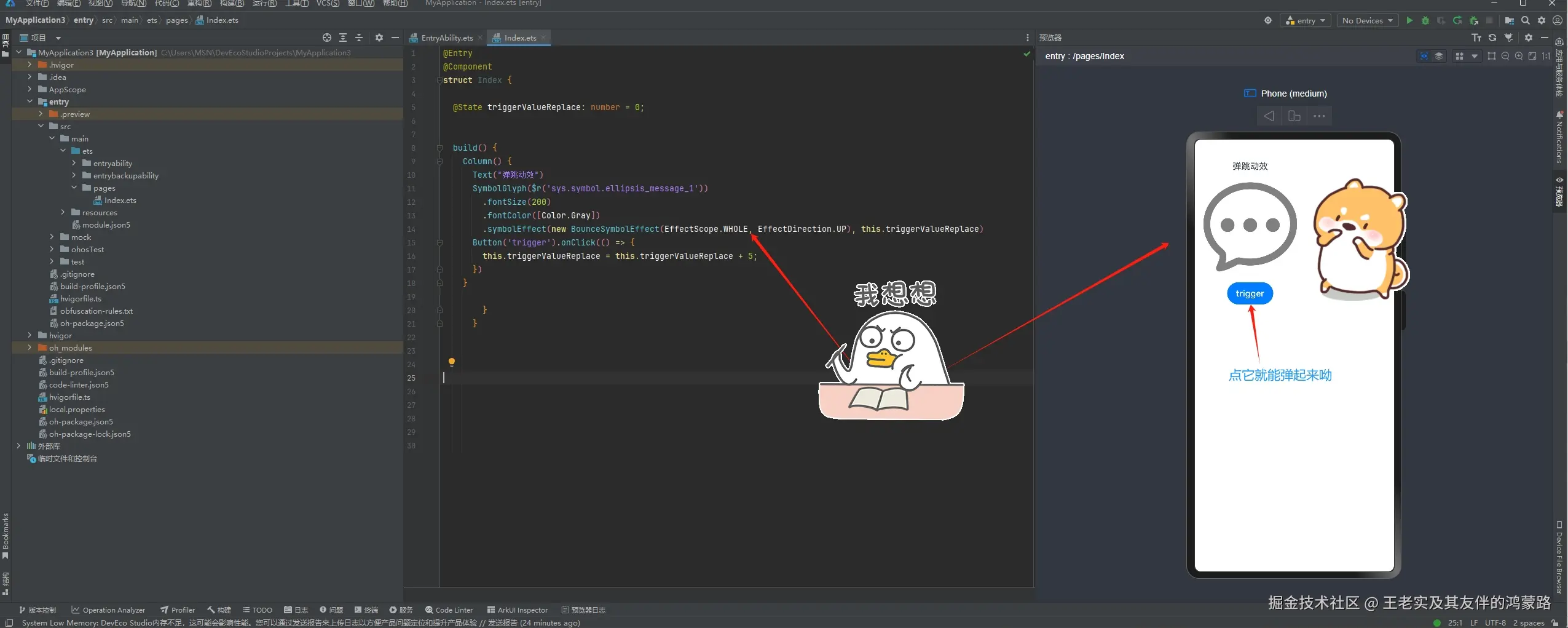The image size is (1568, 628).
Task: Open the 终端 terminal tab
Action: pyautogui.click(x=366, y=610)
